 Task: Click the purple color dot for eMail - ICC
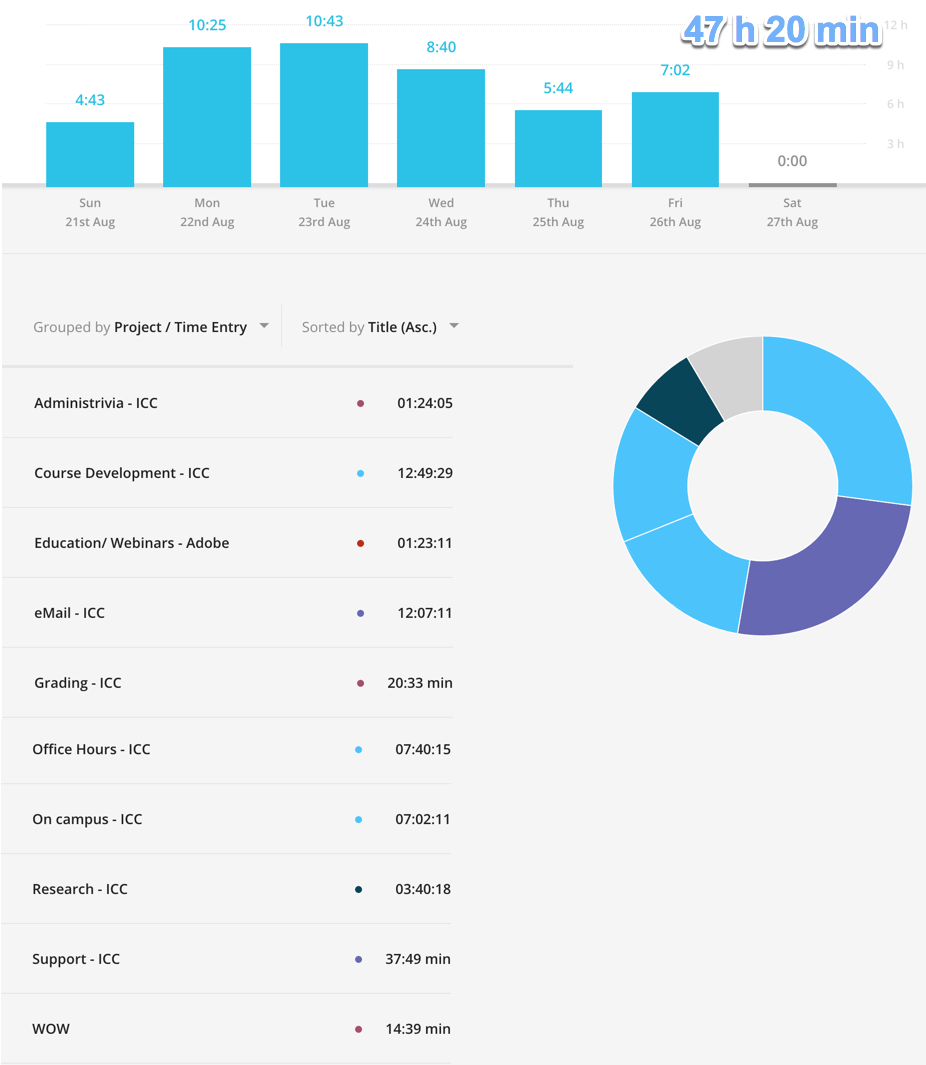pos(361,613)
